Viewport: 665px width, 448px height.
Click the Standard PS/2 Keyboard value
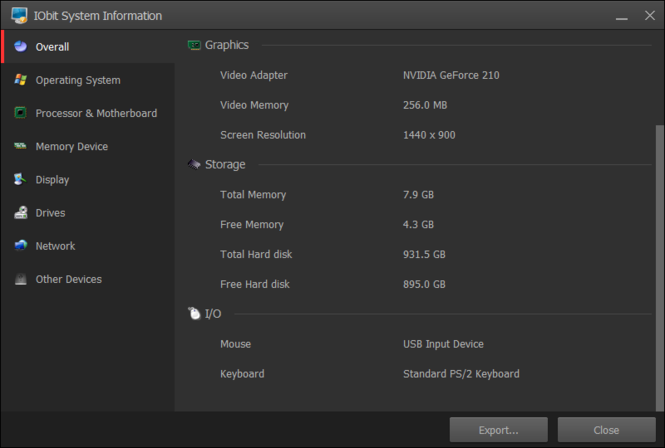click(x=461, y=374)
